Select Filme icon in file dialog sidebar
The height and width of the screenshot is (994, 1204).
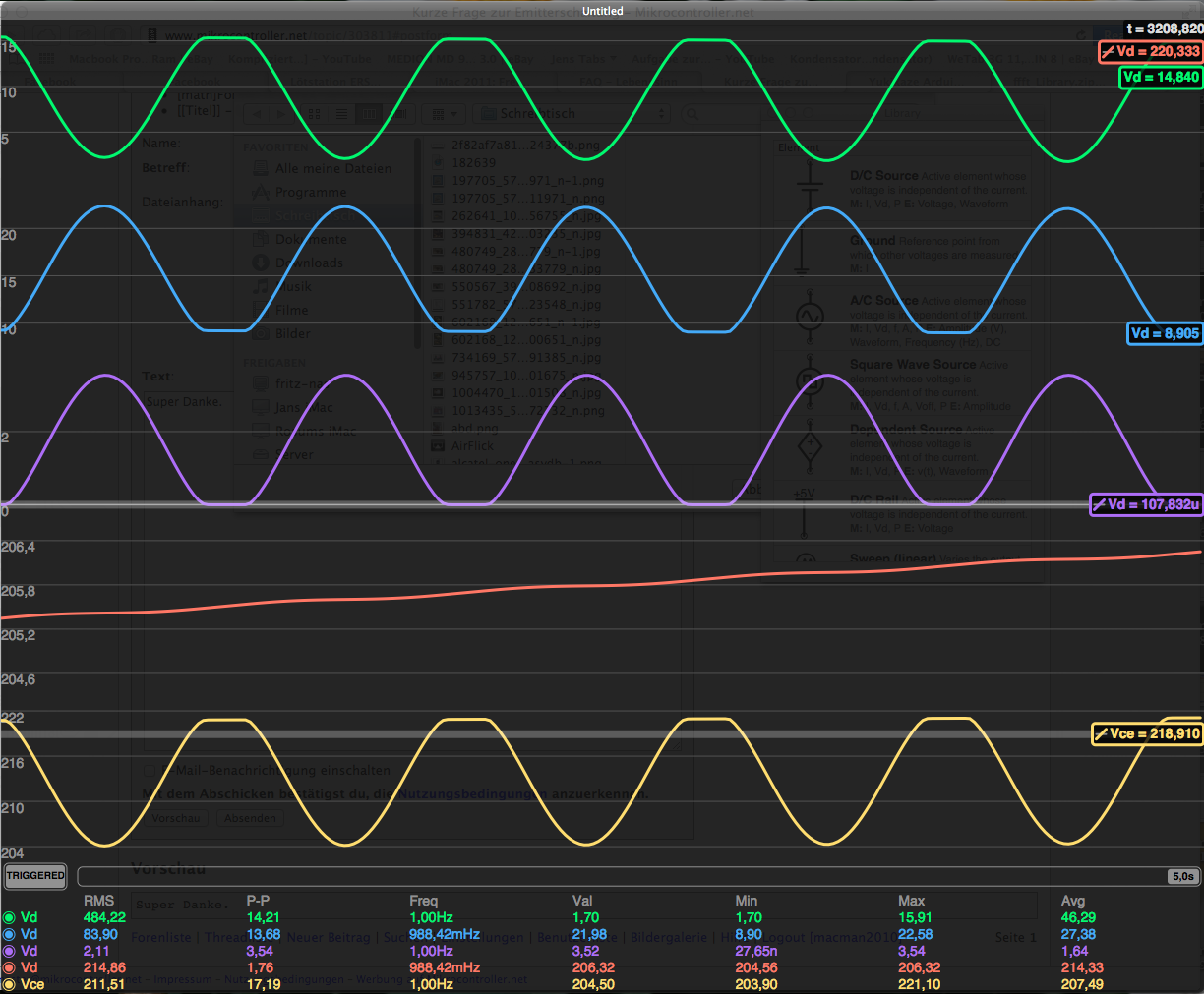[261, 310]
